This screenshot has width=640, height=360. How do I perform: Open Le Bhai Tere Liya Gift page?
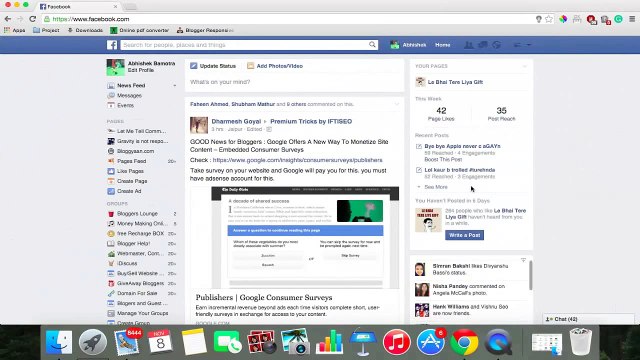[455, 82]
